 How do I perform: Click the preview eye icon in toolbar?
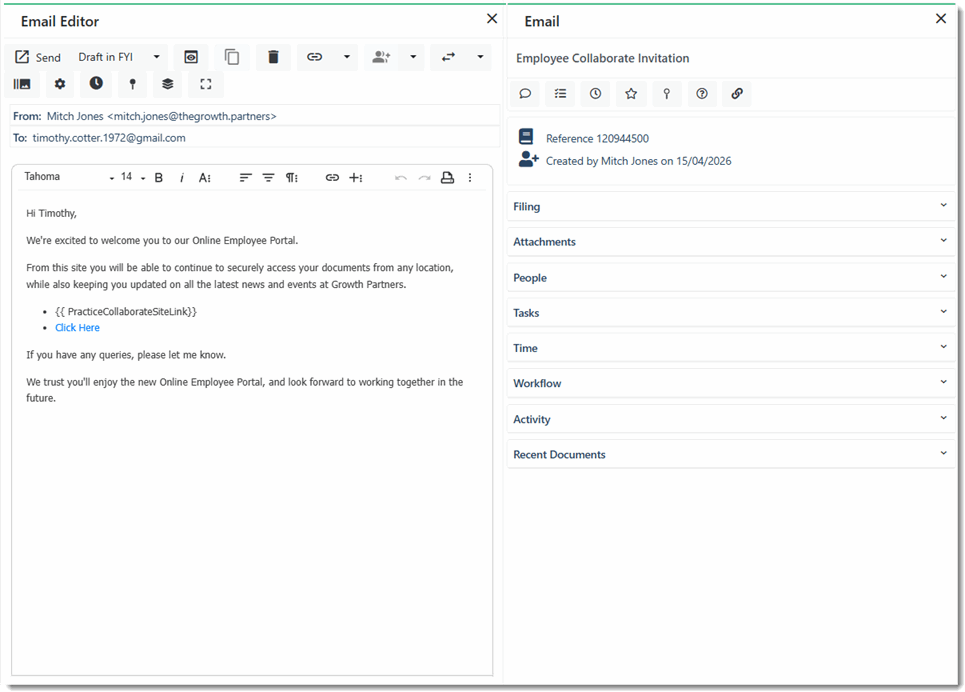(x=191, y=57)
